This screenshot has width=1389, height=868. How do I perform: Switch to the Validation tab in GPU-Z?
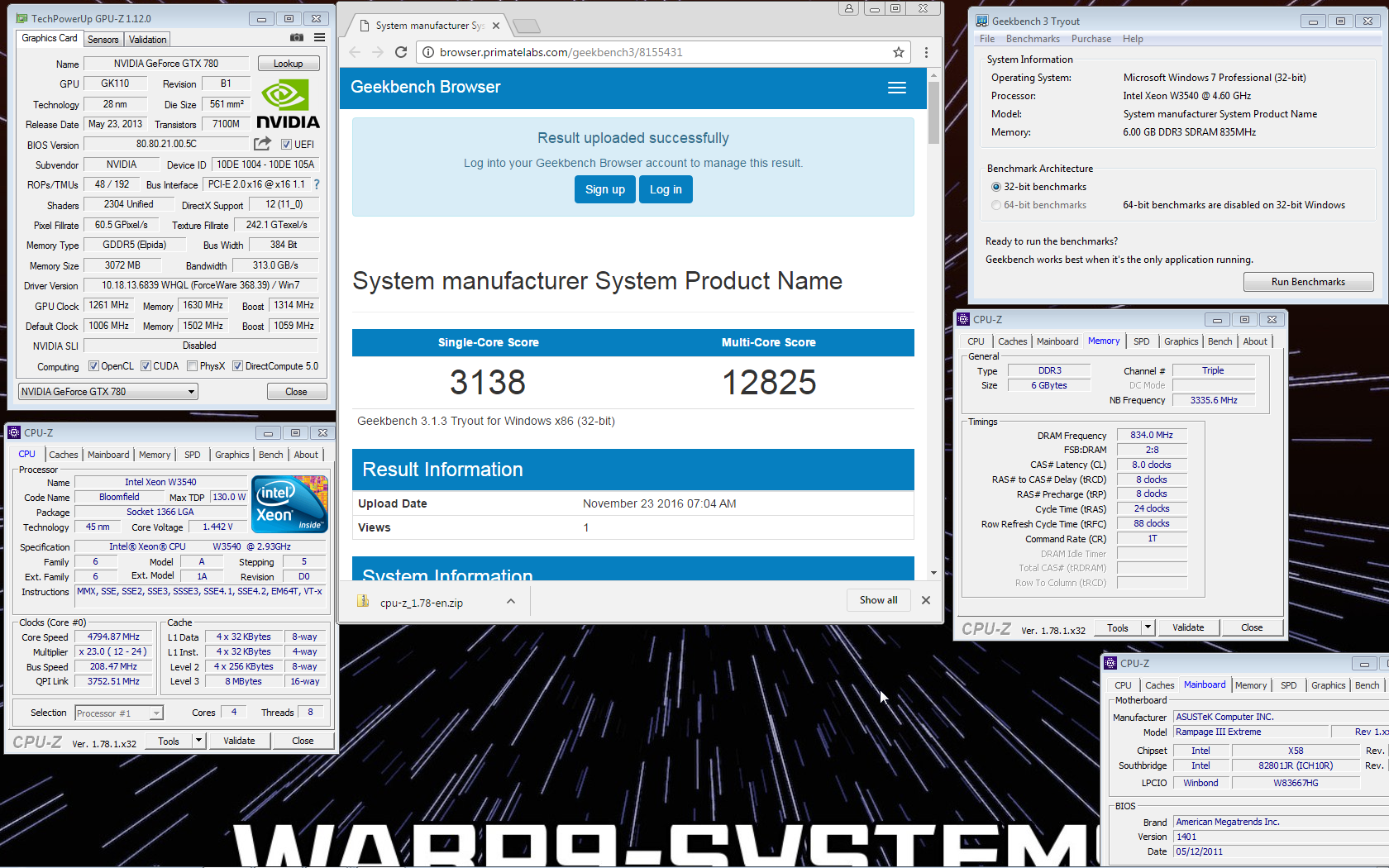tap(147, 39)
